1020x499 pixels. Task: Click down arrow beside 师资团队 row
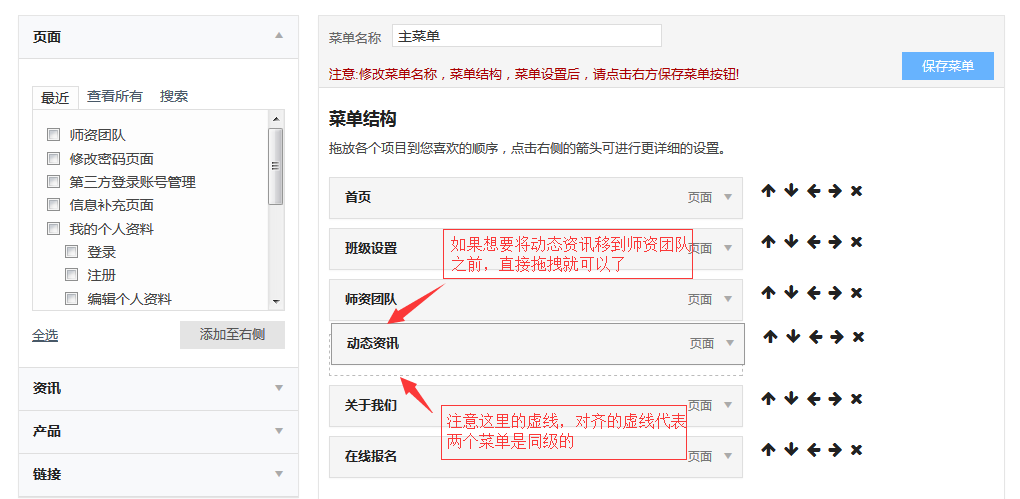tap(790, 293)
